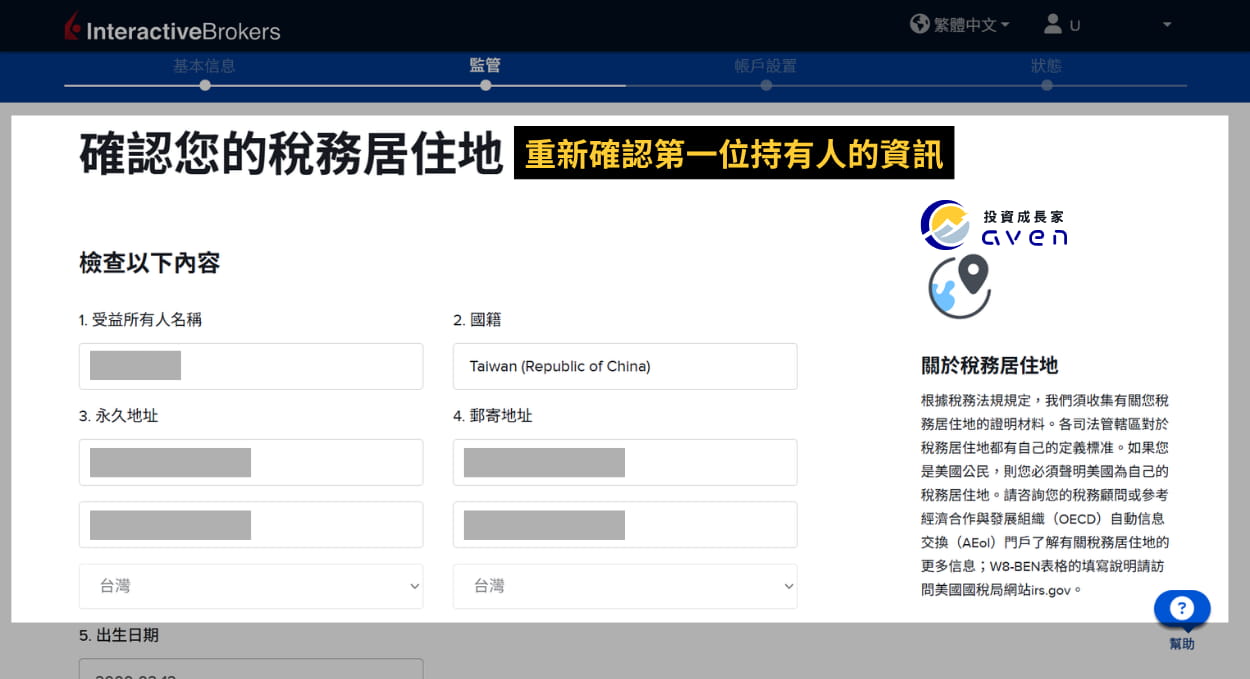Click the first 永久地址 line field
1250x679 pixels.
tap(251, 462)
